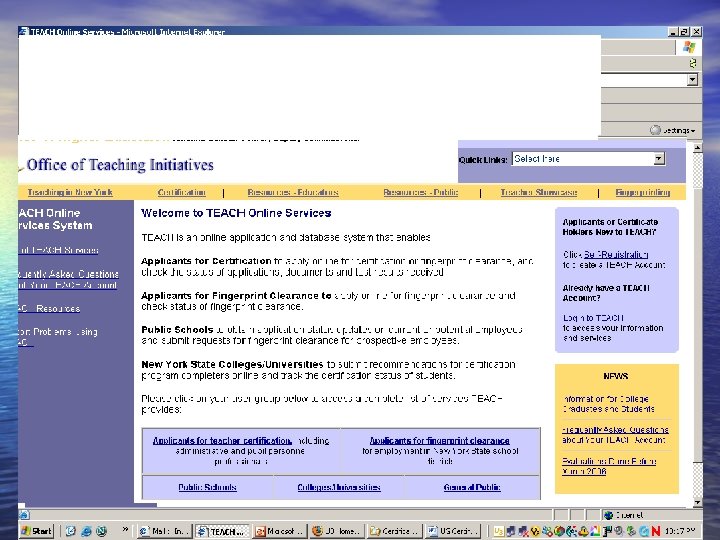Switch to the Firefox taskbar window

pos(338,531)
